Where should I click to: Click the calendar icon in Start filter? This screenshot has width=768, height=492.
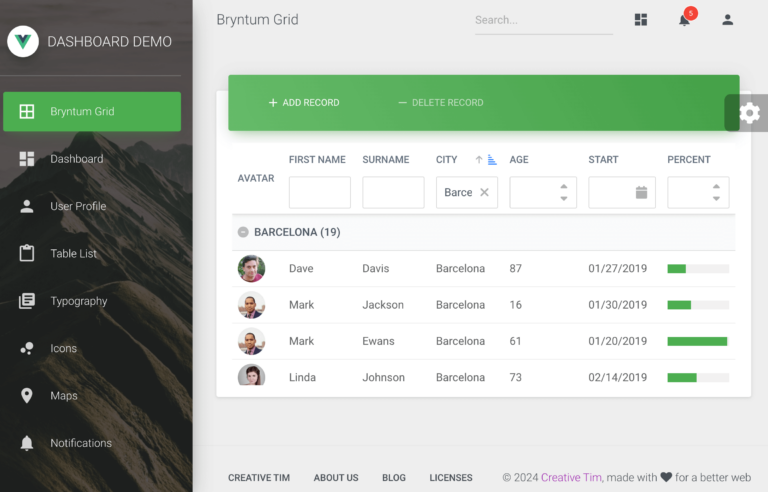click(x=641, y=193)
